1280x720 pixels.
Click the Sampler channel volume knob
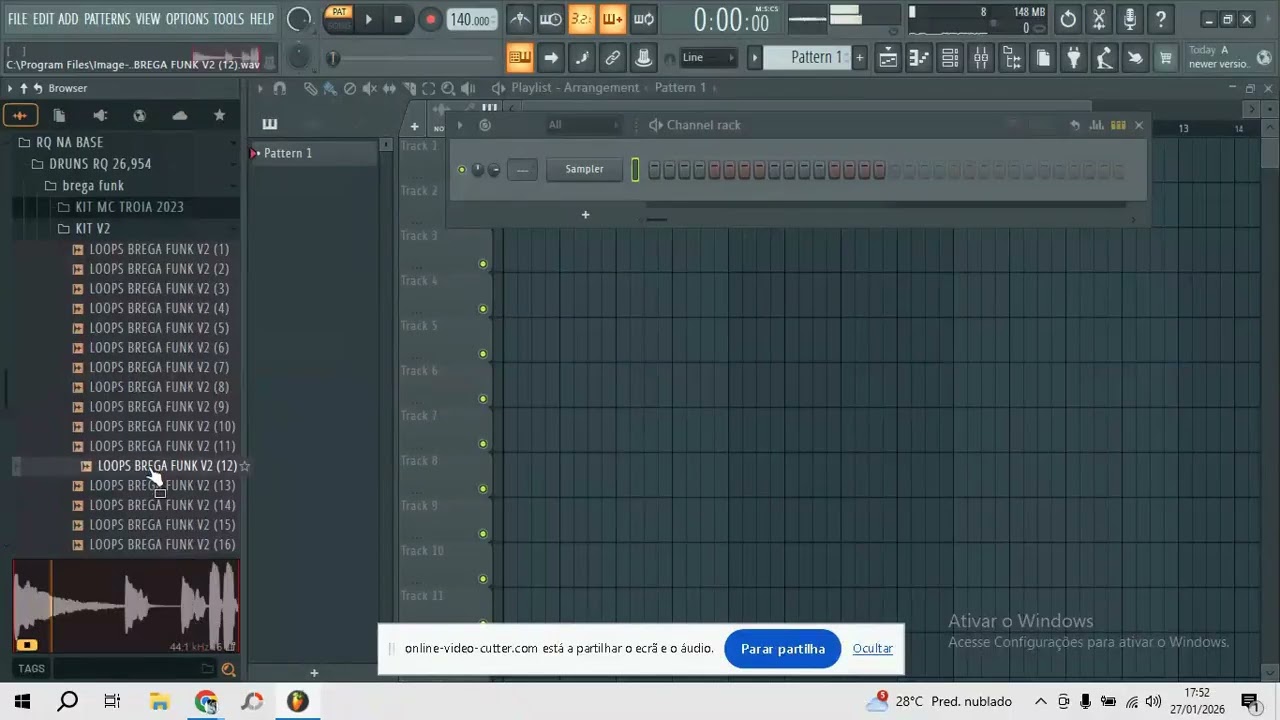coord(494,170)
